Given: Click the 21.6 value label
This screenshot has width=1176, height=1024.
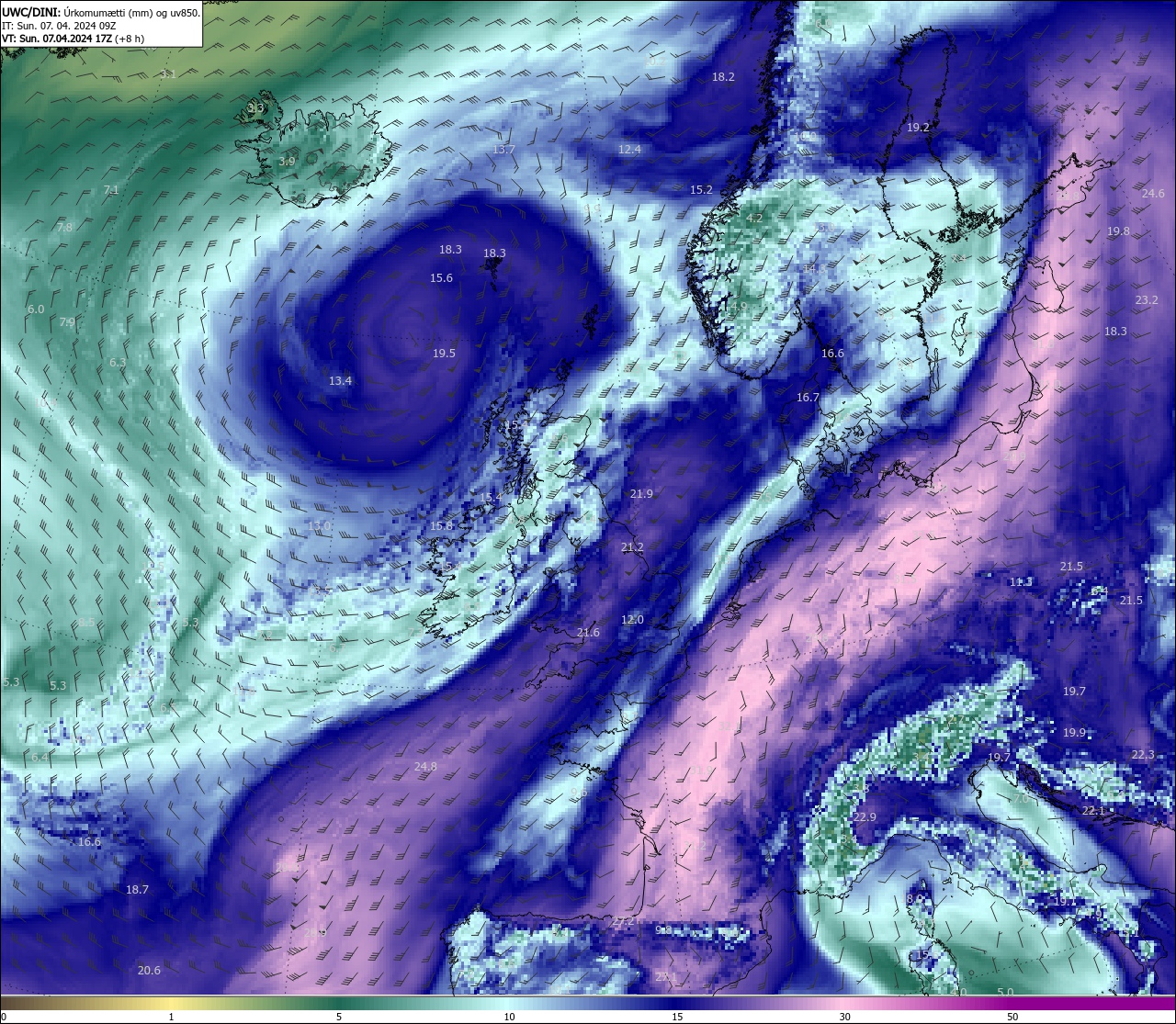Looking at the screenshot, I should 588,633.
